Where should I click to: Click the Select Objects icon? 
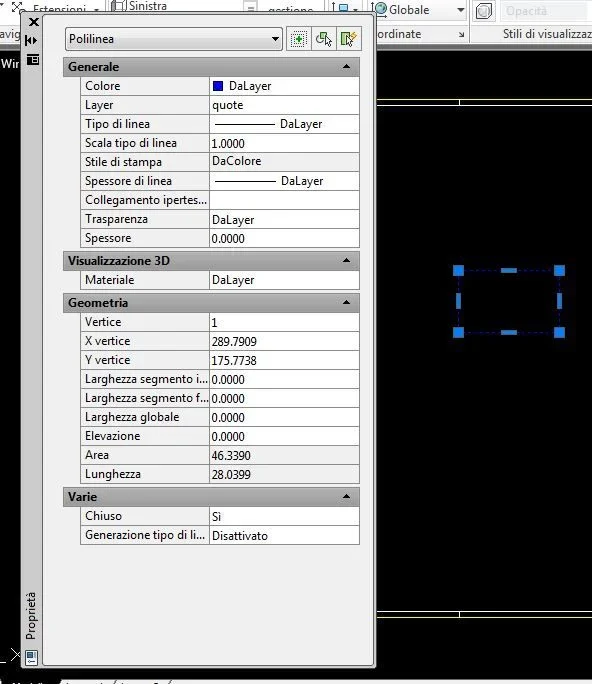(323, 39)
